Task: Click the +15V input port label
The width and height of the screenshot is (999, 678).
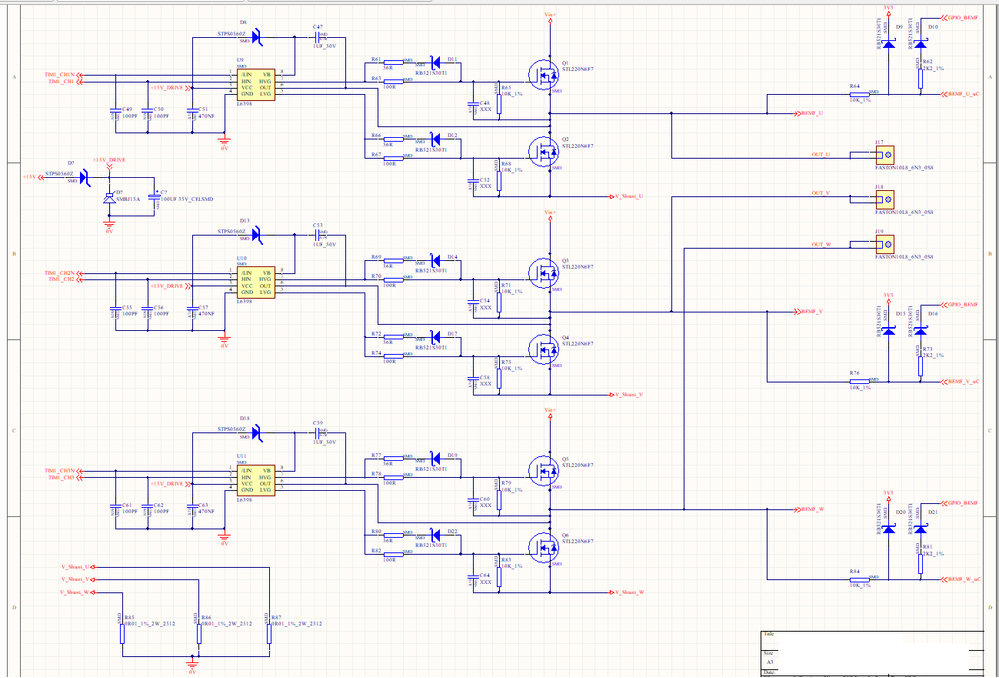Action: tap(32, 177)
